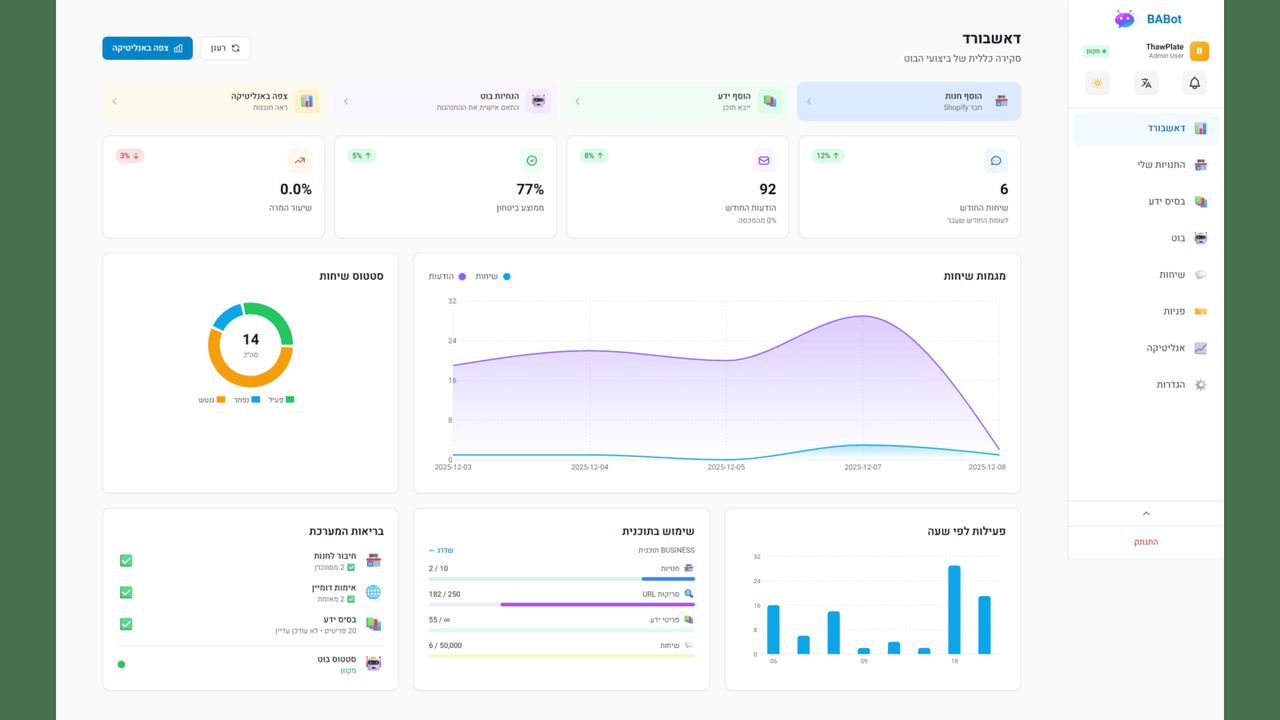Image resolution: width=1280 pixels, height=720 pixels.
Task: Click the chat bubble icon on שיחות החודש card
Action: (x=996, y=160)
